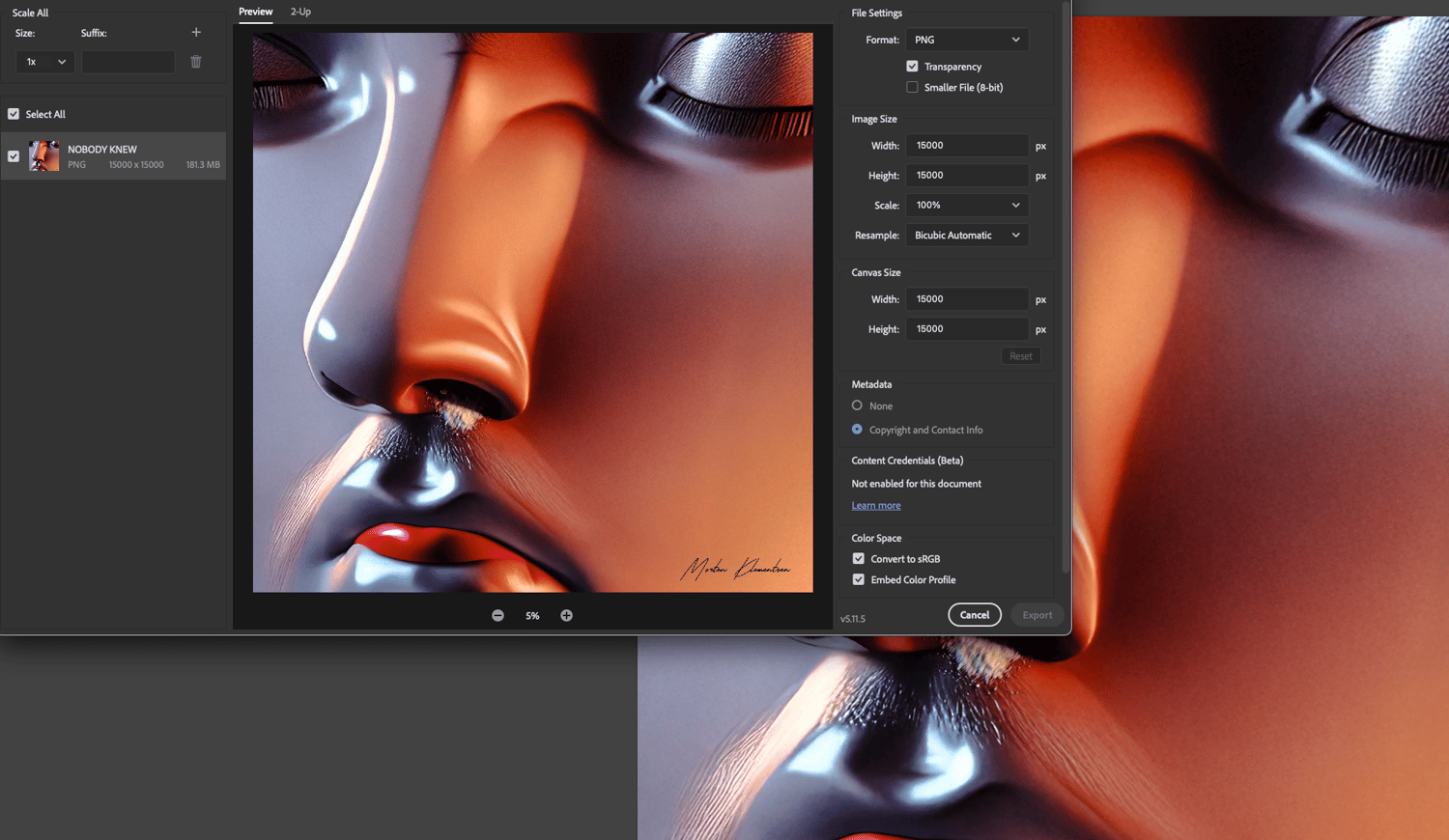
Task: Click the 15000 x 15000 dimensions text
Action: pyautogui.click(x=136, y=165)
